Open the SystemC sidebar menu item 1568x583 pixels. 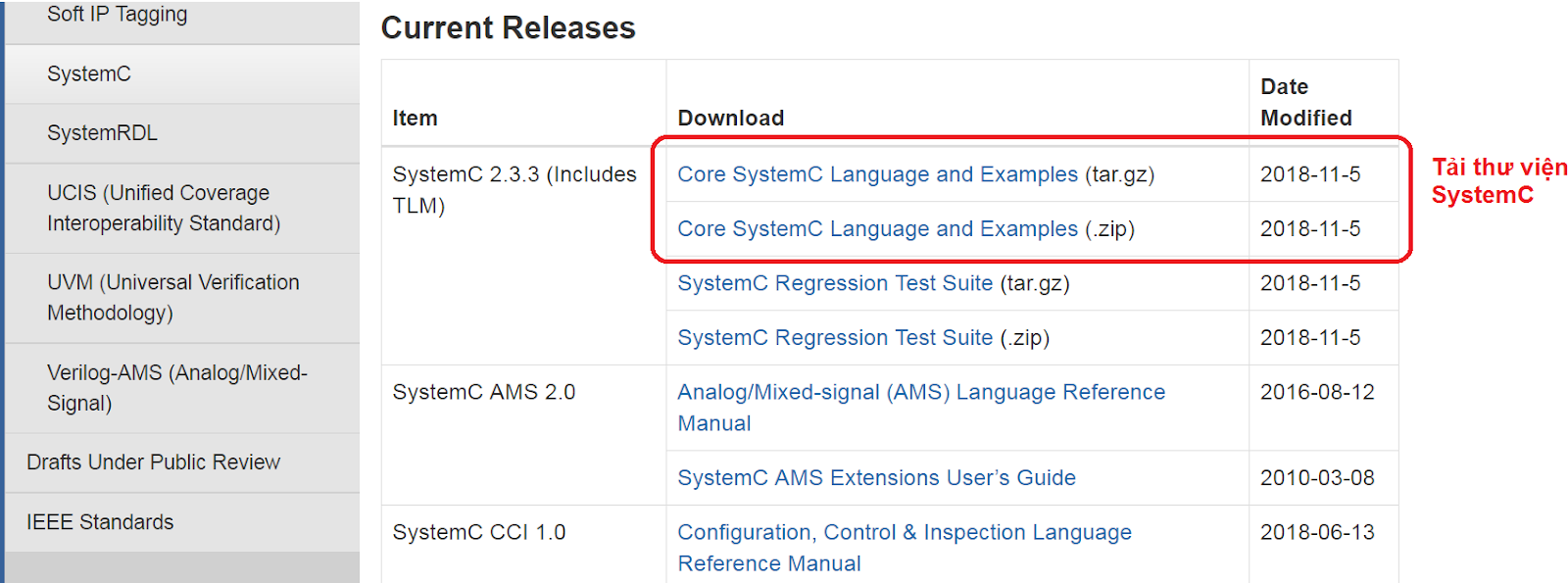[89, 74]
